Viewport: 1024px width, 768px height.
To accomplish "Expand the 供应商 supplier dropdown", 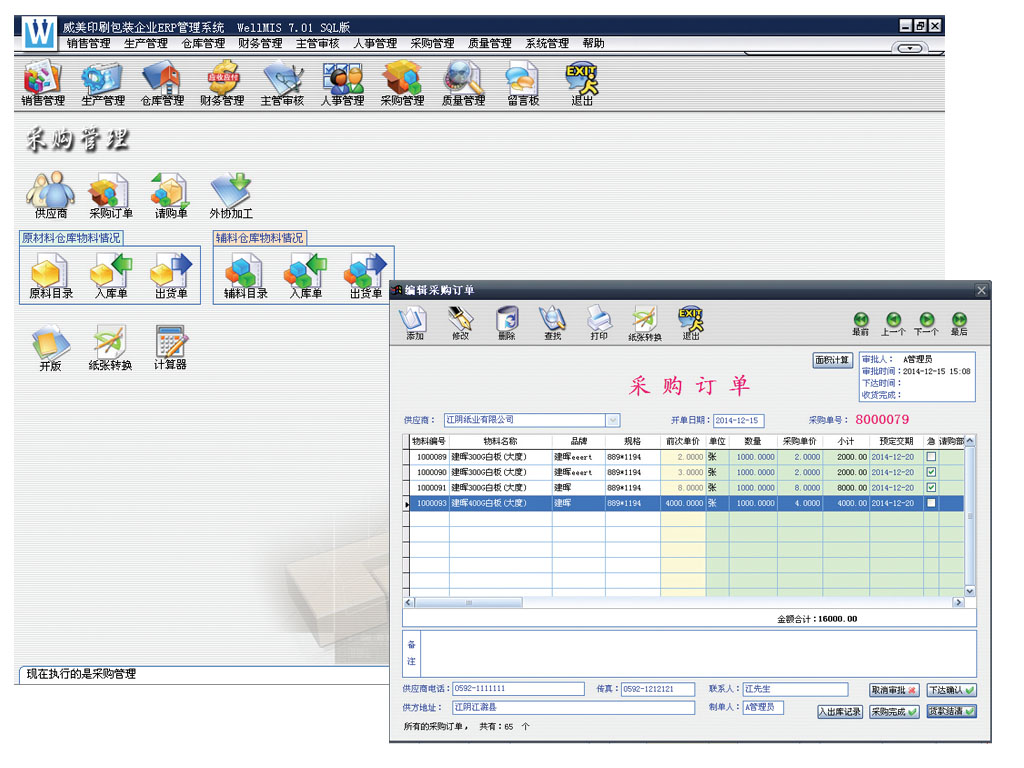I will [613, 420].
